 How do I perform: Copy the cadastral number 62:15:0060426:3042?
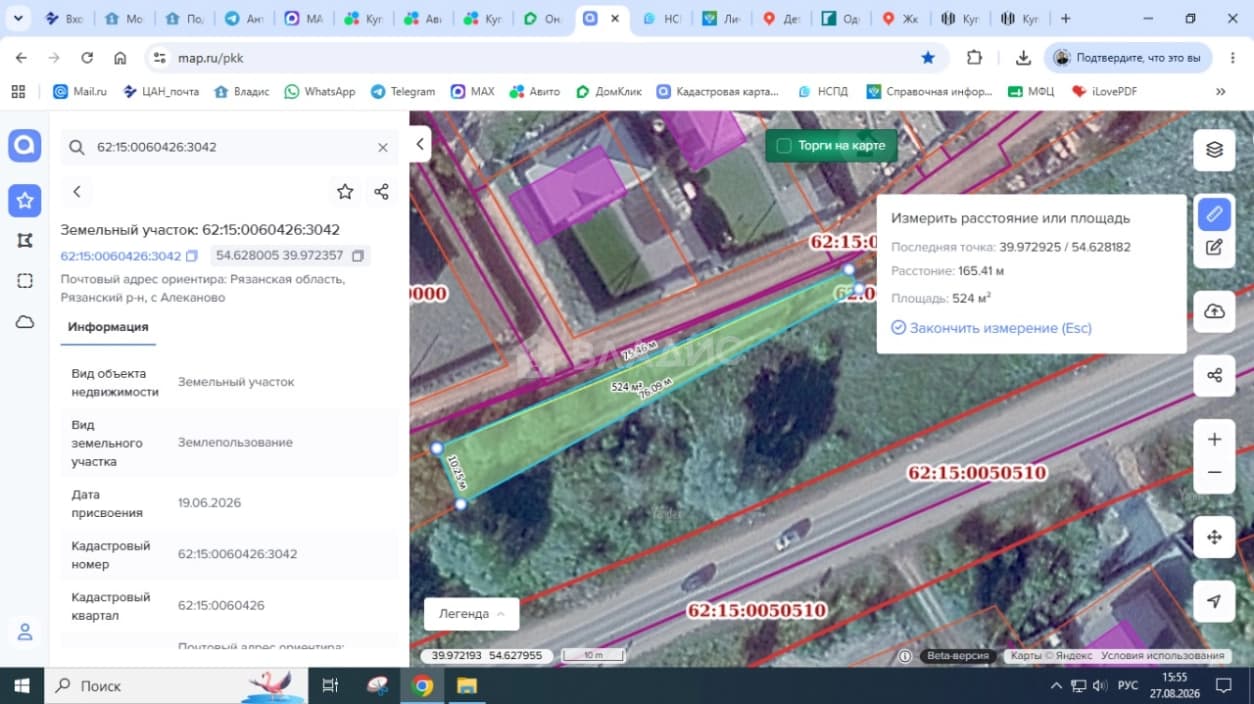[x=192, y=256]
